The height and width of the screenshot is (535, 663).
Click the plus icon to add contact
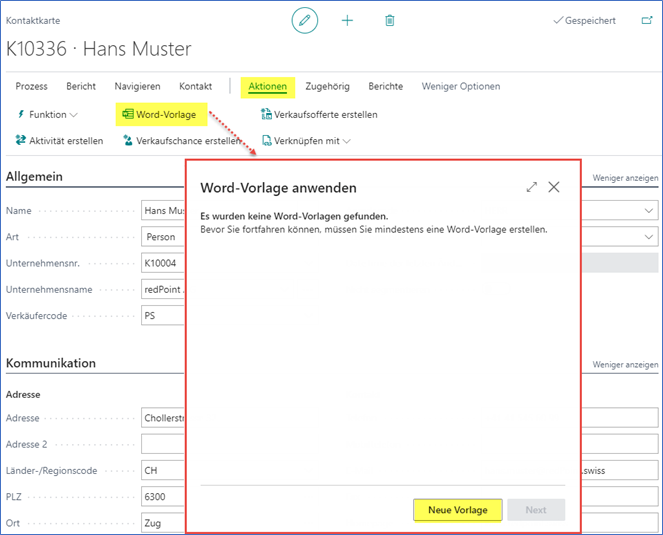(x=347, y=20)
